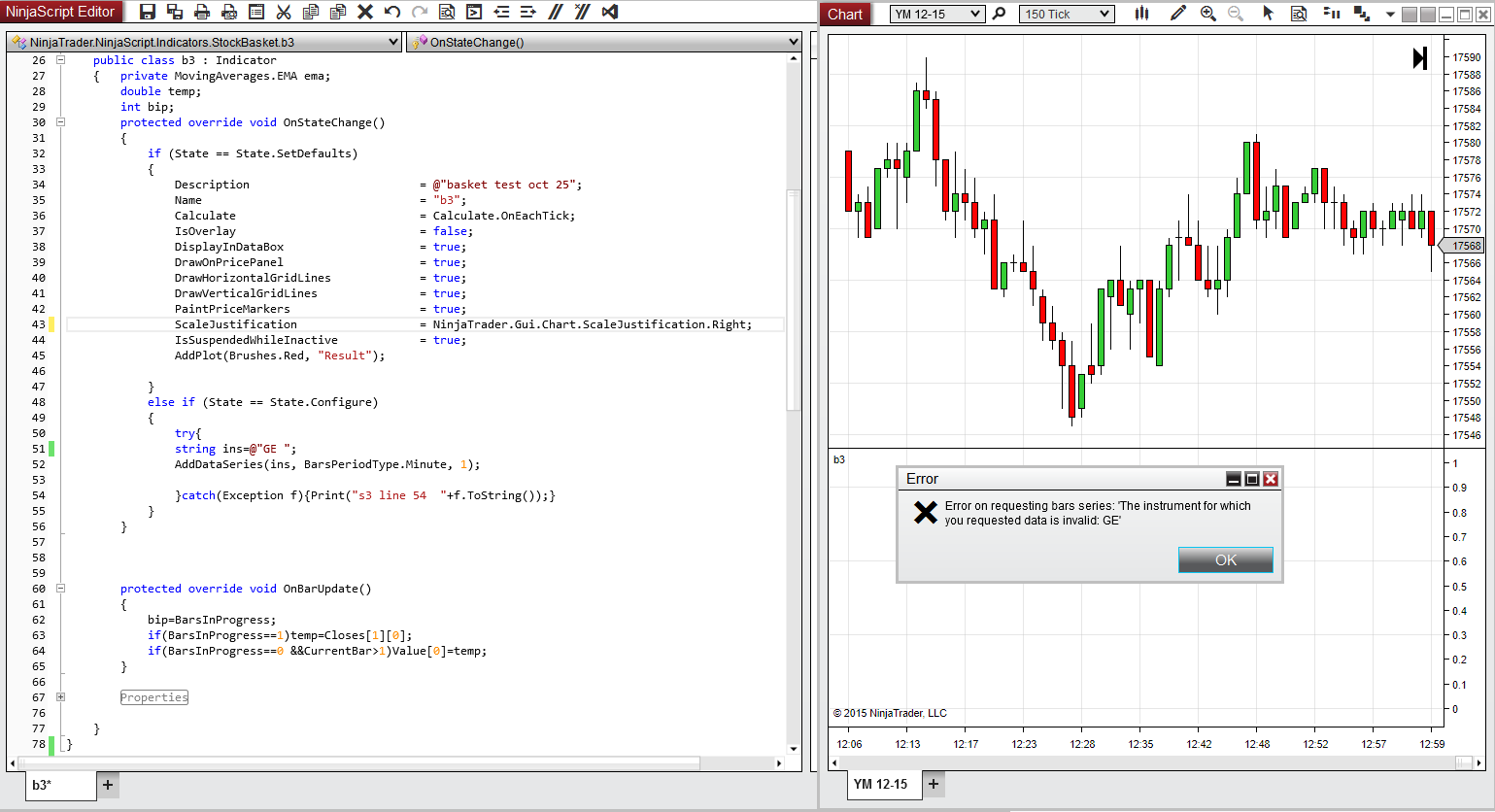Open Print Preview in the editor toolbar
Viewport: 1495px width, 812px height.
click(x=229, y=12)
